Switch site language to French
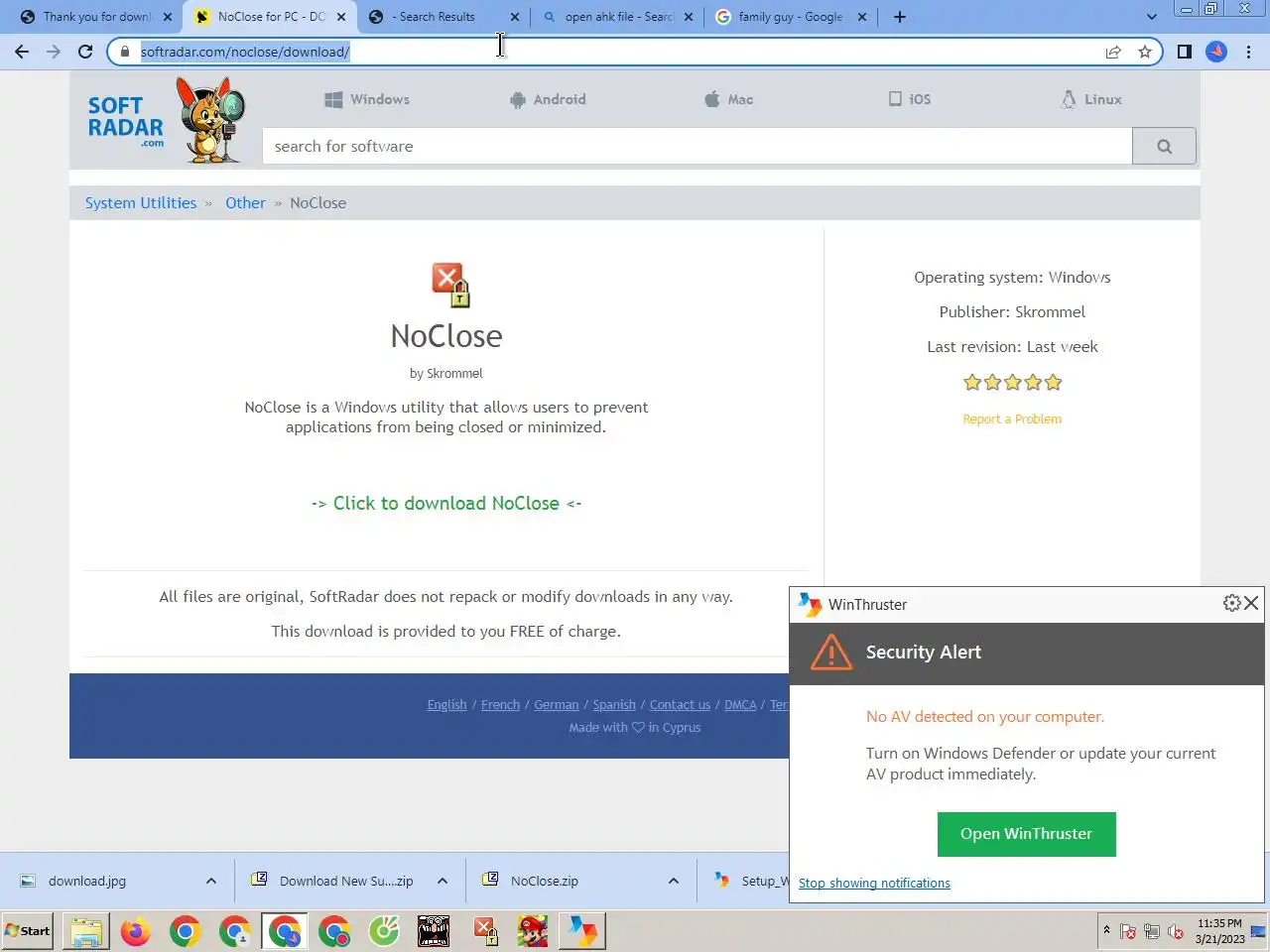 [x=500, y=705]
